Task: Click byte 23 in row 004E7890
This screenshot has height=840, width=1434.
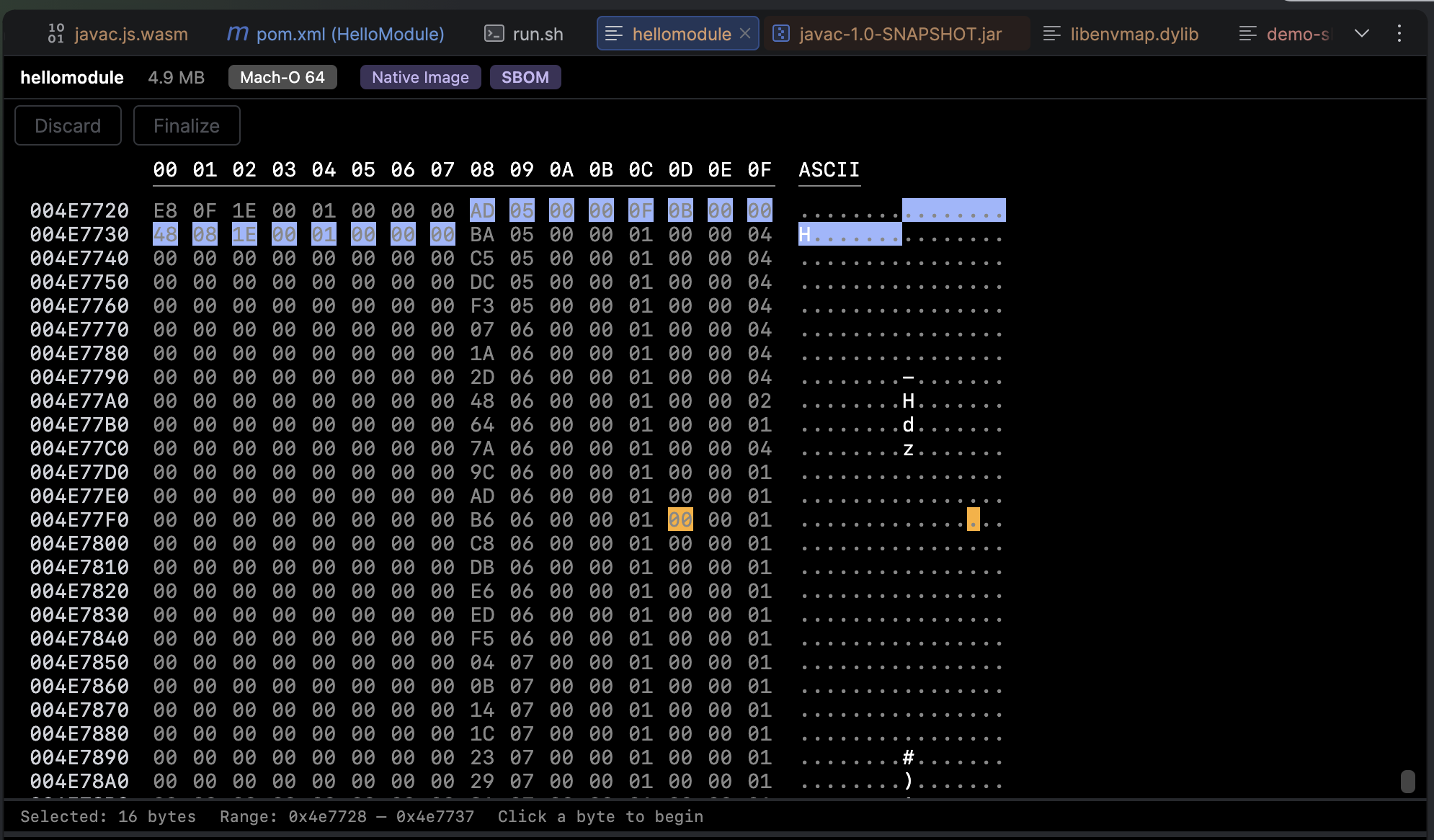Action: point(482,757)
